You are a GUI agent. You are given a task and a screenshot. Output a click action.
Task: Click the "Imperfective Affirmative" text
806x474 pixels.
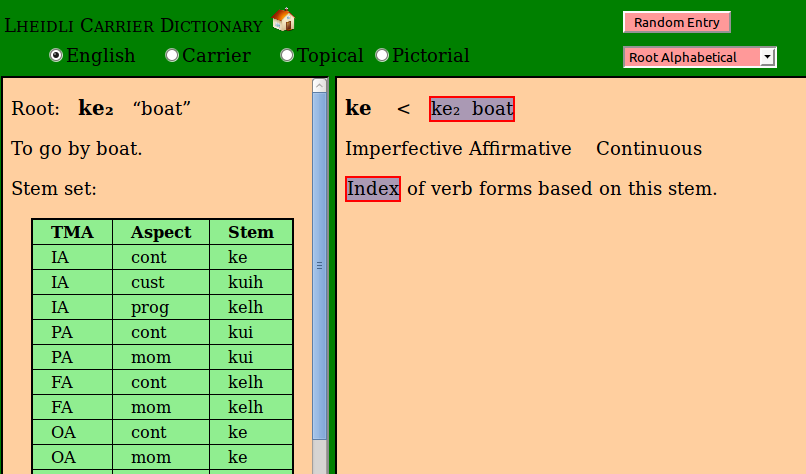pos(458,149)
